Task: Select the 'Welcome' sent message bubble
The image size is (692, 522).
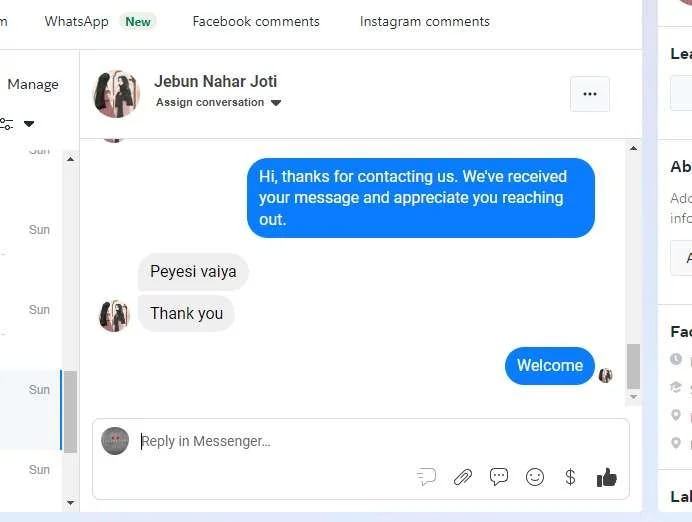Action: coord(550,365)
